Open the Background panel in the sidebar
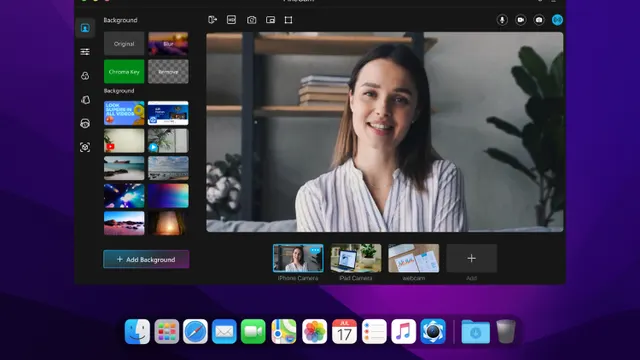The image size is (640, 360). pyautogui.click(x=85, y=28)
